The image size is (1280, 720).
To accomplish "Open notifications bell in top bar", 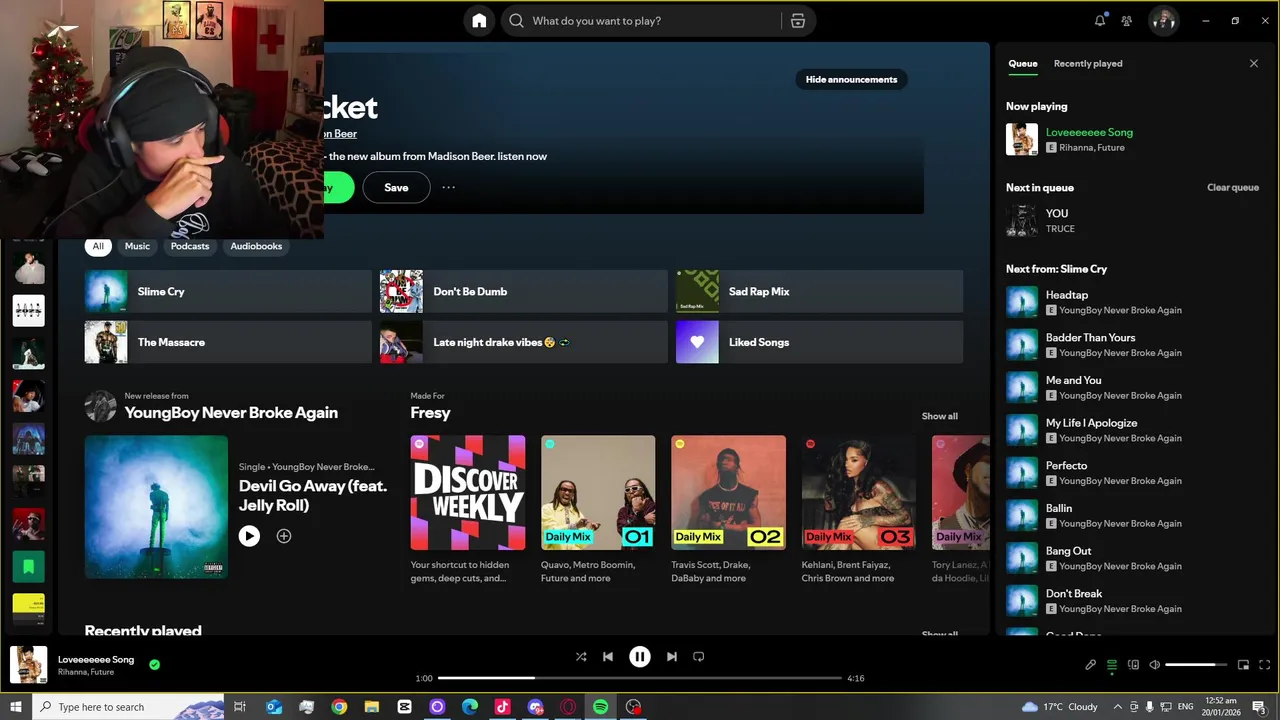I will coord(1100,21).
